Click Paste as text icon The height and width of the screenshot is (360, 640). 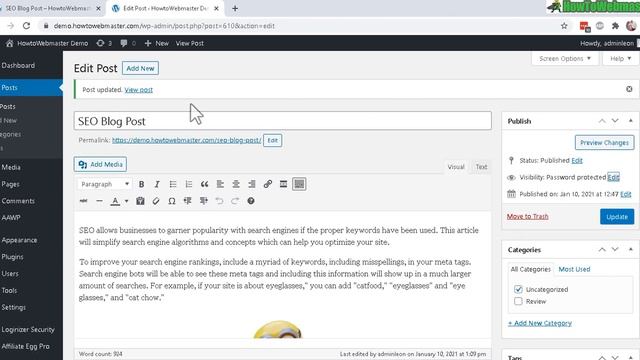click(140, 201)
